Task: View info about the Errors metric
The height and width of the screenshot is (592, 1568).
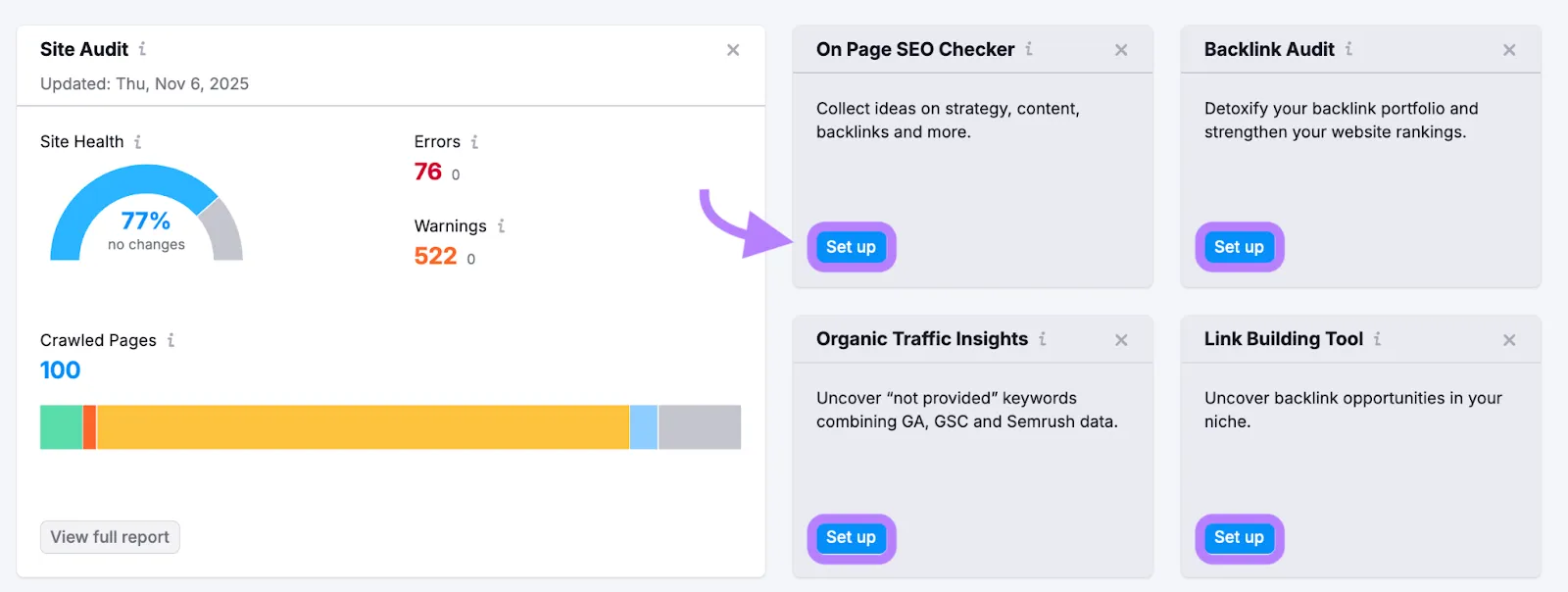Action: (475, 141)
